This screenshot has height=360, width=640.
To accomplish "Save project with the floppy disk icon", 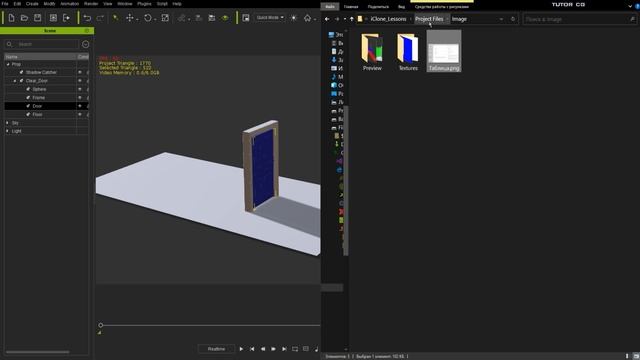I will 38,18.
